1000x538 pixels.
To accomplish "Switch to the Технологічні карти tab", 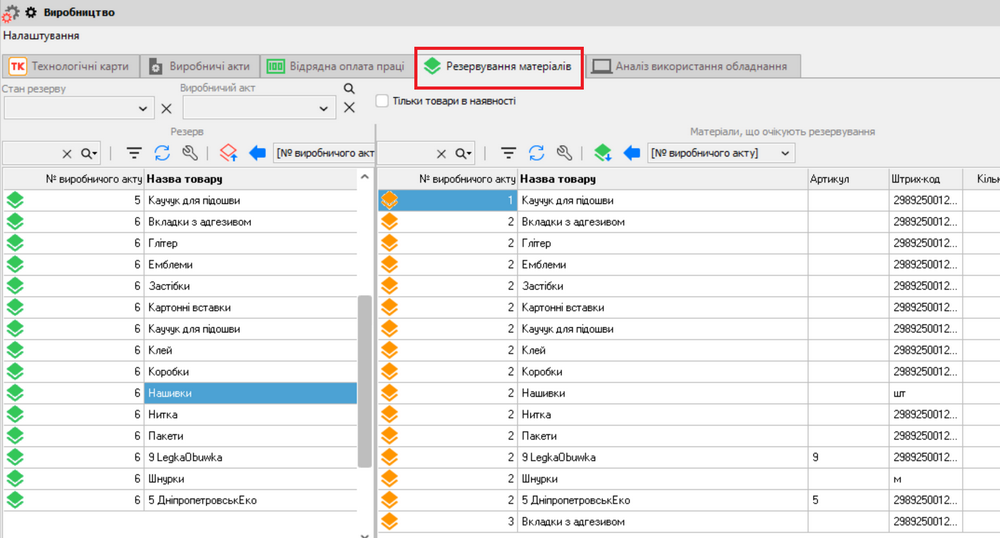I will pos(70,66).
